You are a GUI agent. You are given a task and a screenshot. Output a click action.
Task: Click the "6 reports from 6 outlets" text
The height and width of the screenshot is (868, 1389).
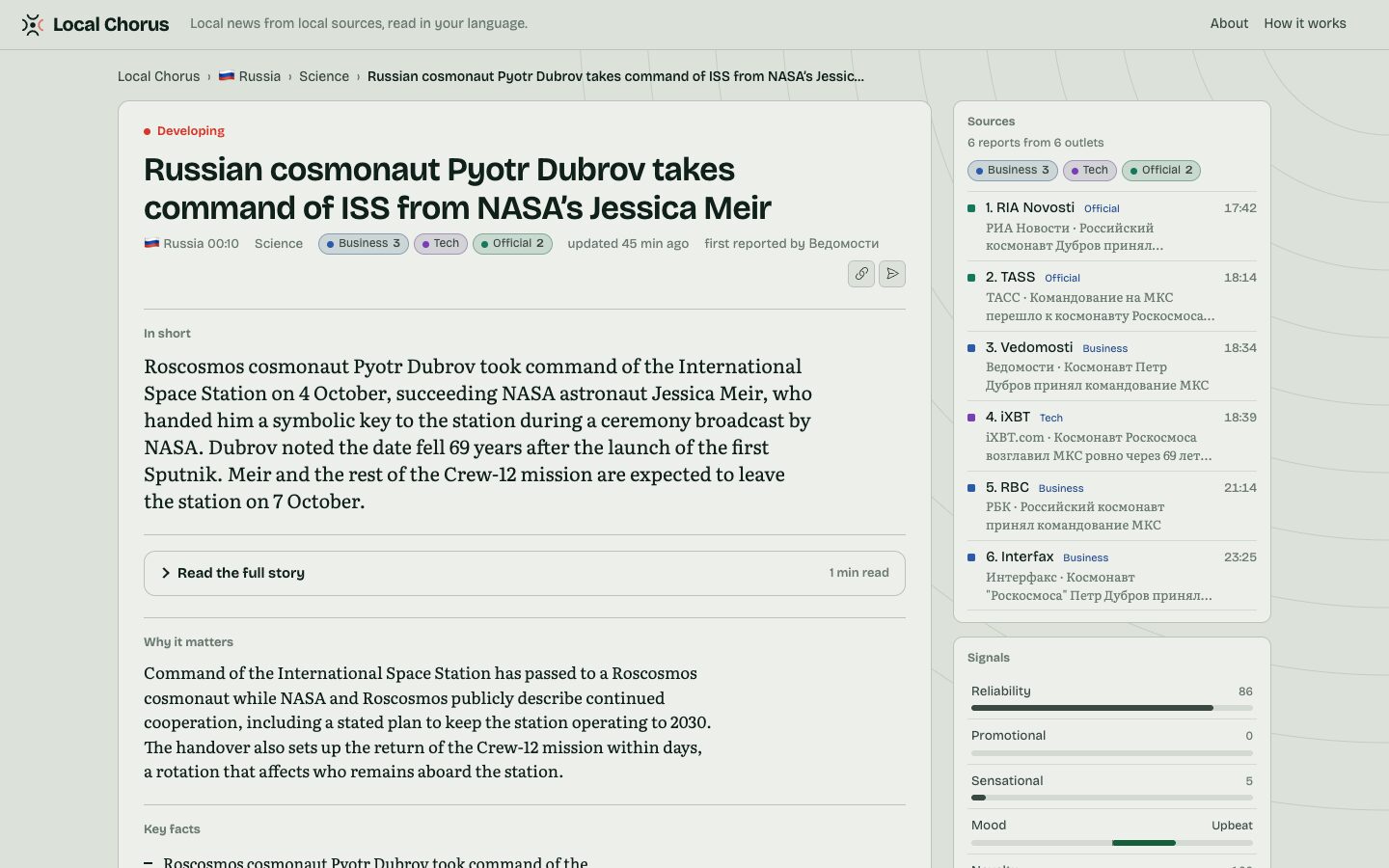1036,143
